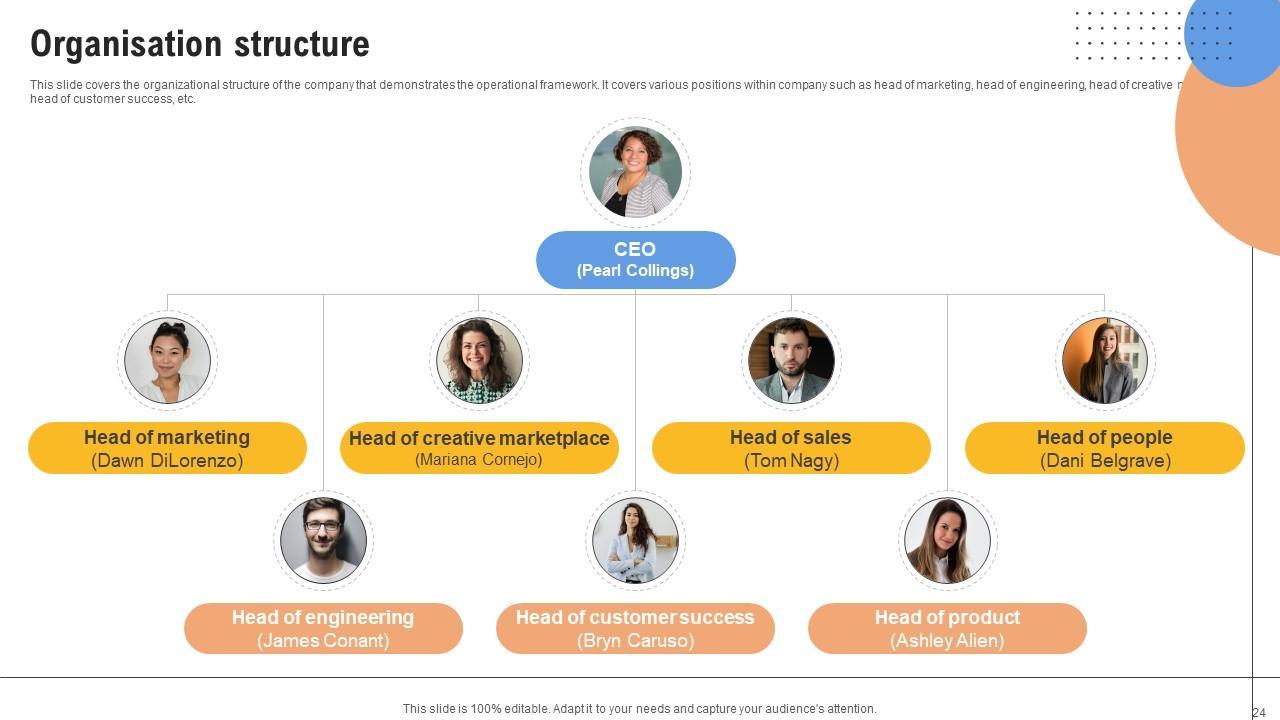Click the CEO Pearl Collings portrait photo

point(635,172)
